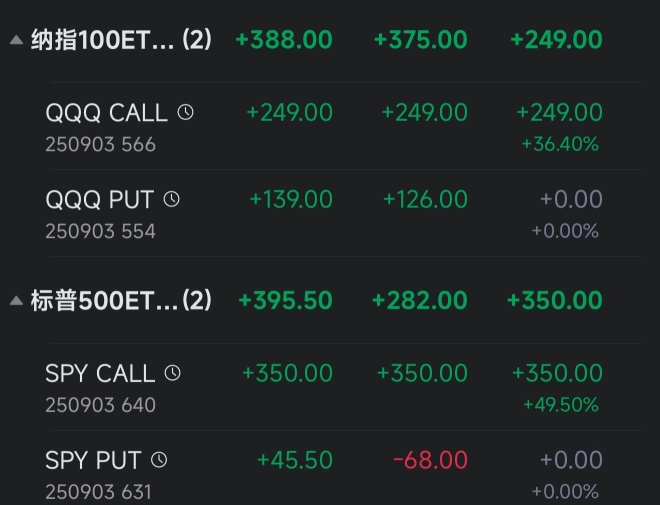660x505 pixels.
Task: Click the clock icon beside SPY CALL
Action: click(172, 373)
